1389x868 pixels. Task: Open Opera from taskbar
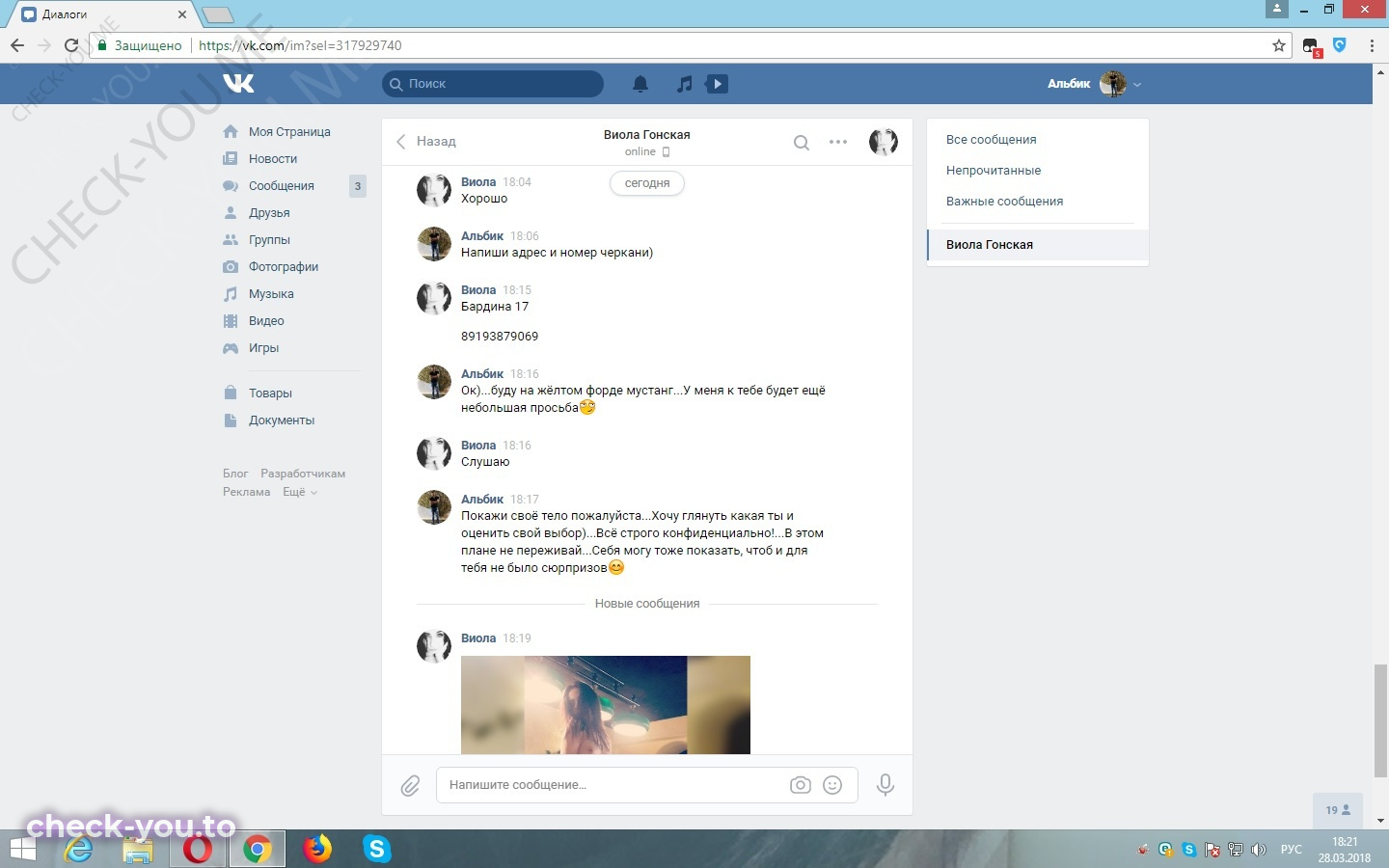point(198,849)
